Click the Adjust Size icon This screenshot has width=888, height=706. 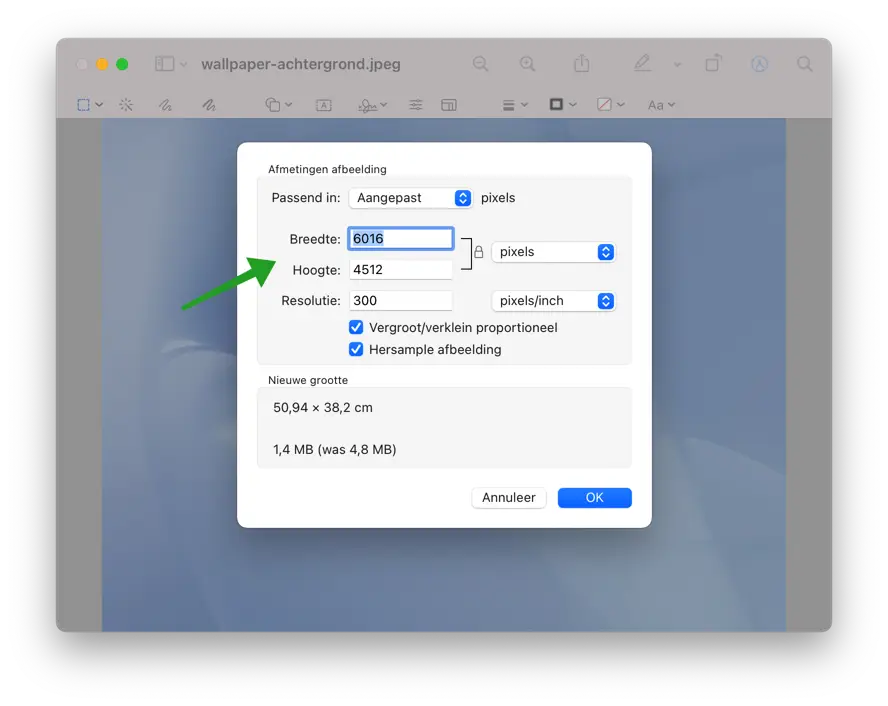click(449, 105)
